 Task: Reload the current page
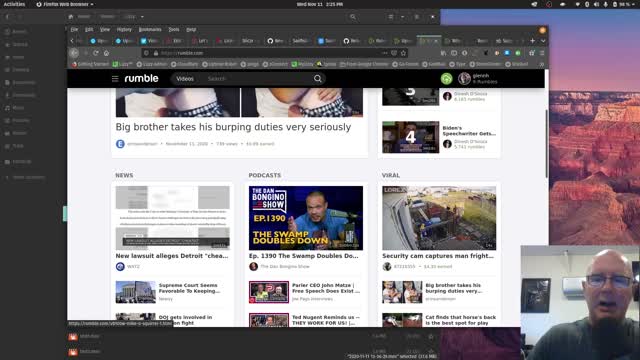click(96, 53)
